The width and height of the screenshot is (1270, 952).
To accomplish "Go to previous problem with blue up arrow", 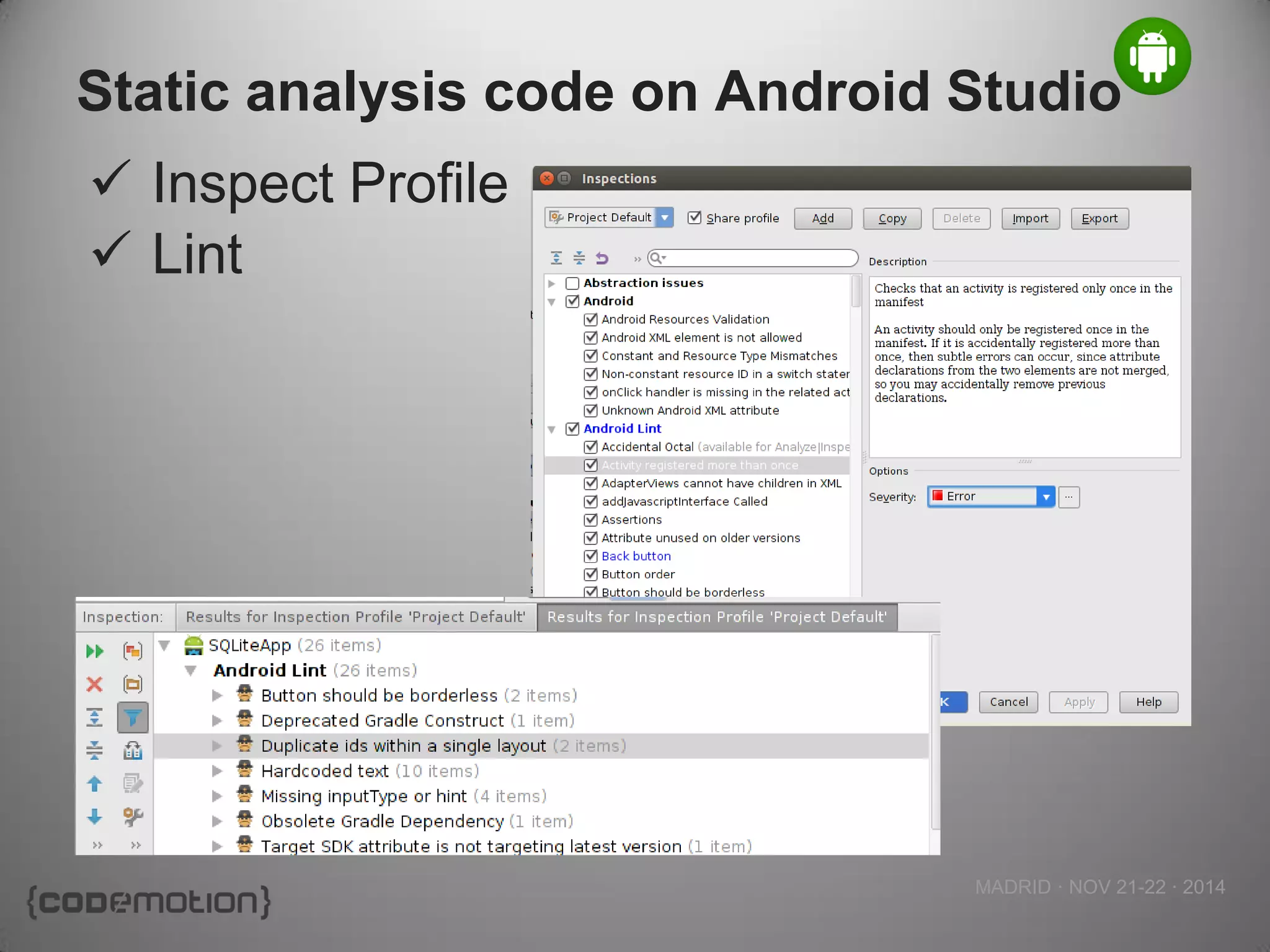I will pyautogui.click(x=94, y=784).
